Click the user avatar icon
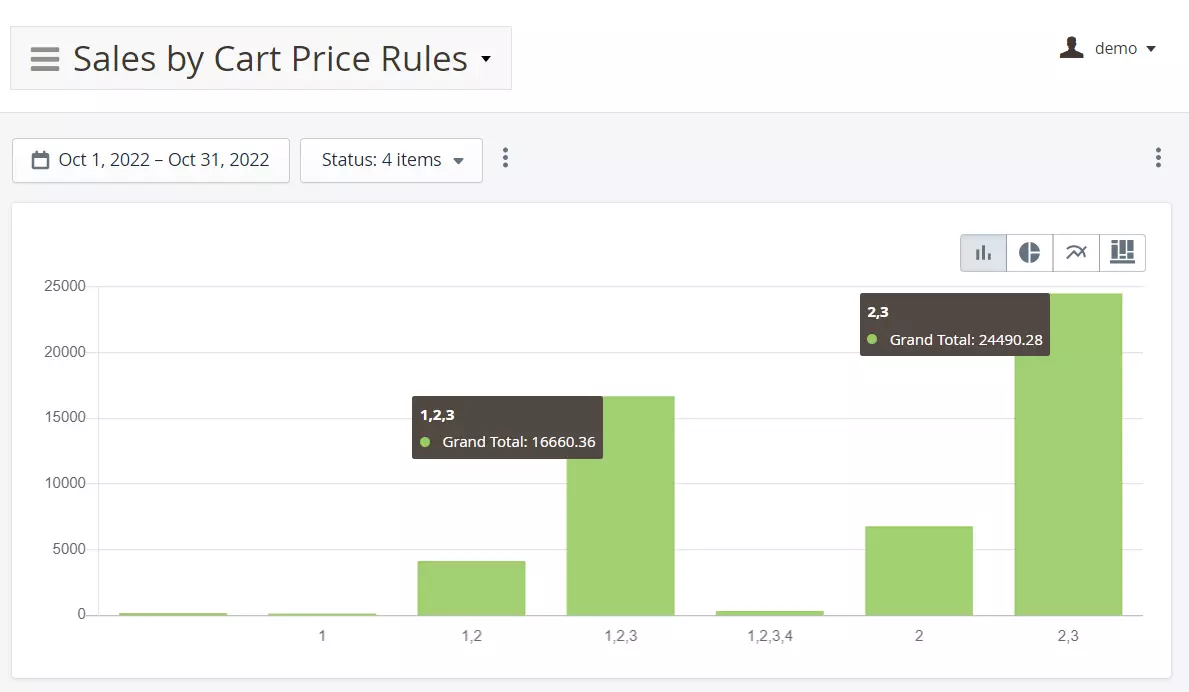Image resolution: width=1189 pixels, height=692 pixels. click(x=1071, y=48)
